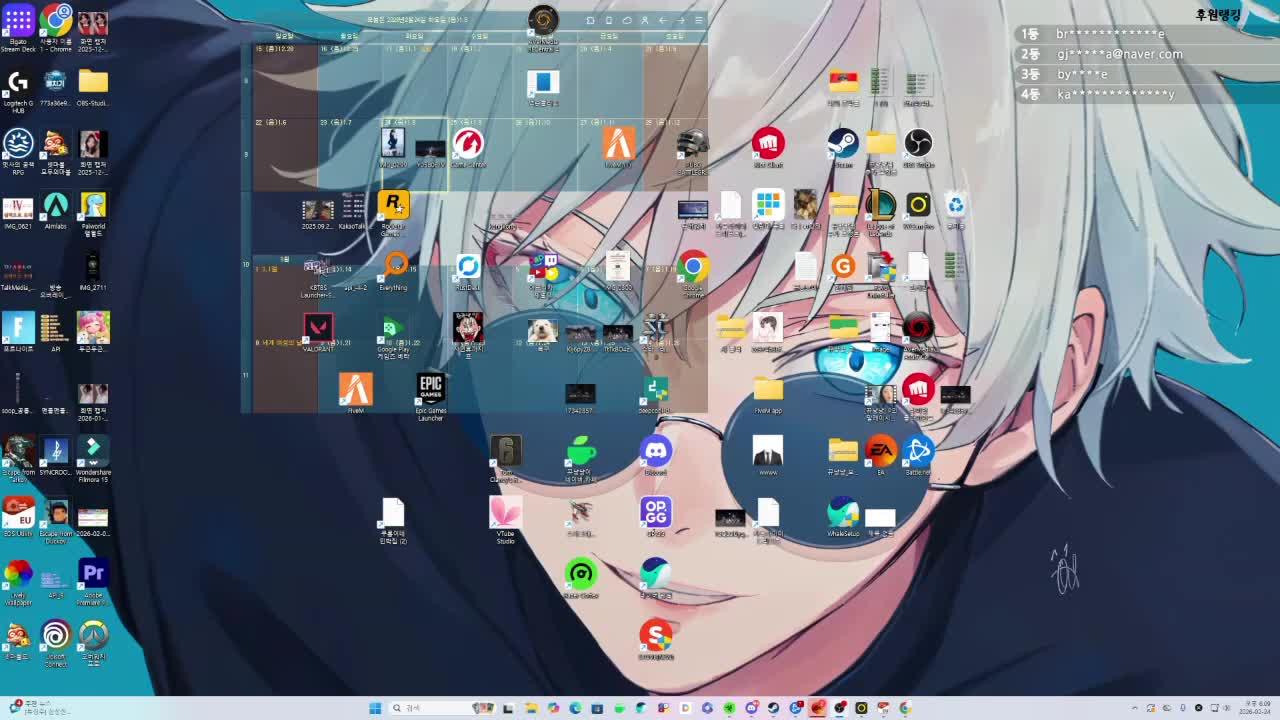This screenshot has height=720, width=1280.
Task: Click the Windows Start button on the taskbar
Action: [x=375, y=708]
